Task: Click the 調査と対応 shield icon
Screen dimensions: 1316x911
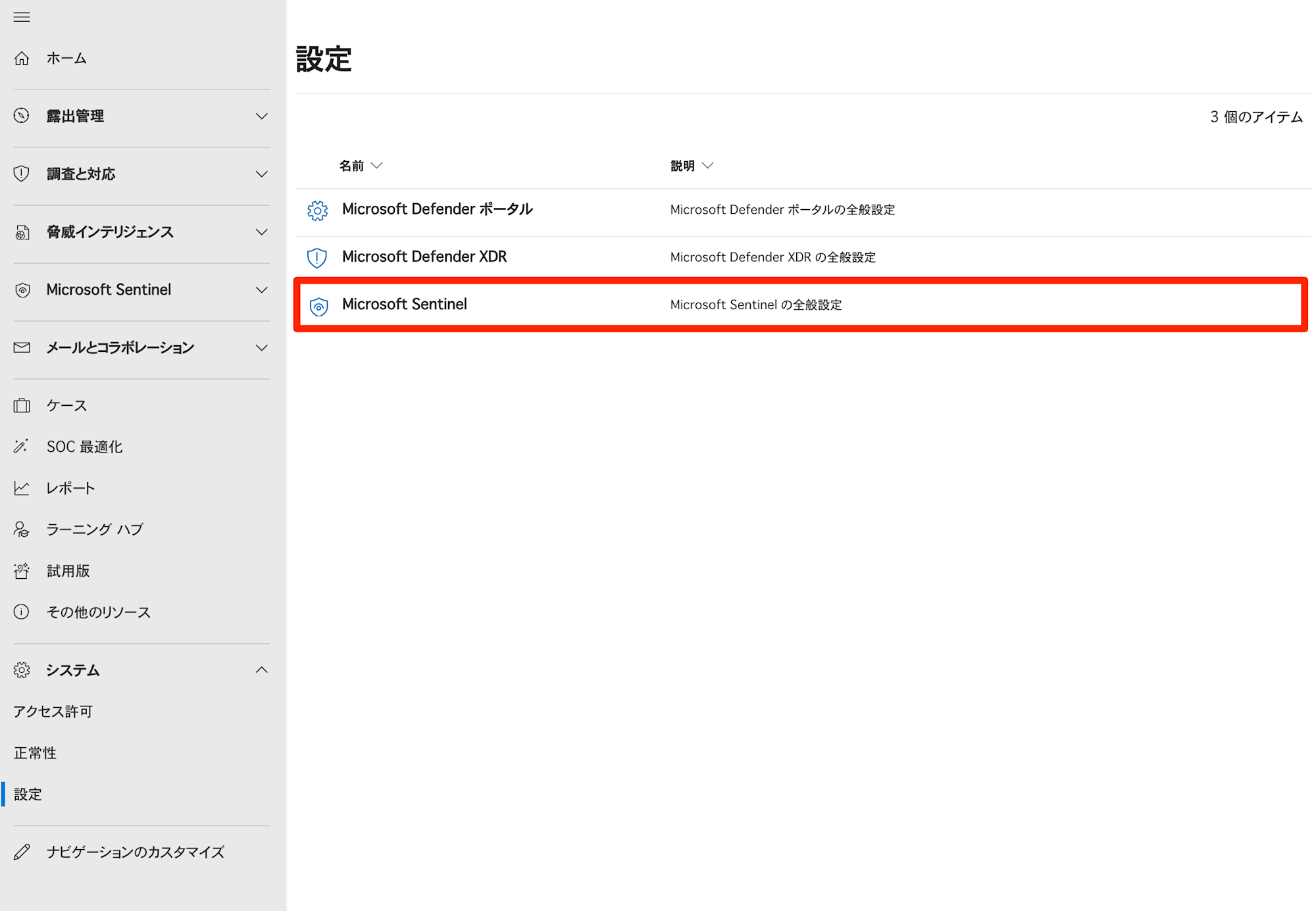Action: (x=22, y=174)
